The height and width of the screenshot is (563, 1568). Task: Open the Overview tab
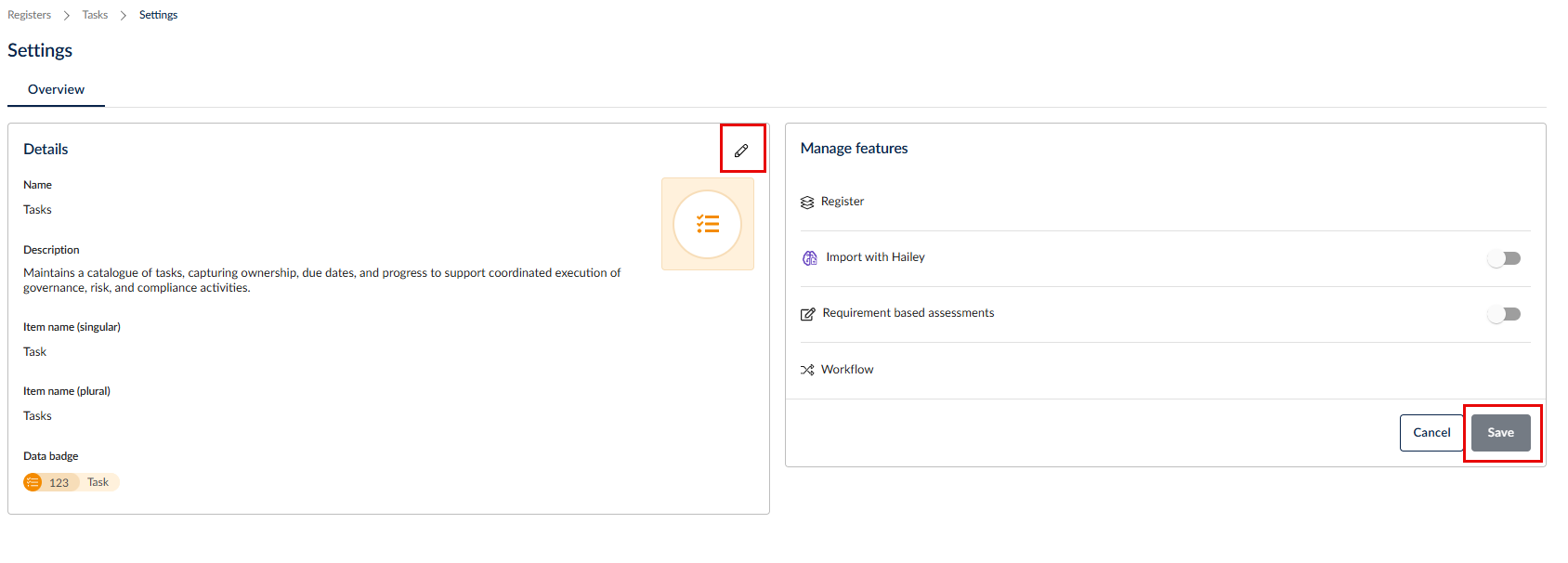point(56,90)
